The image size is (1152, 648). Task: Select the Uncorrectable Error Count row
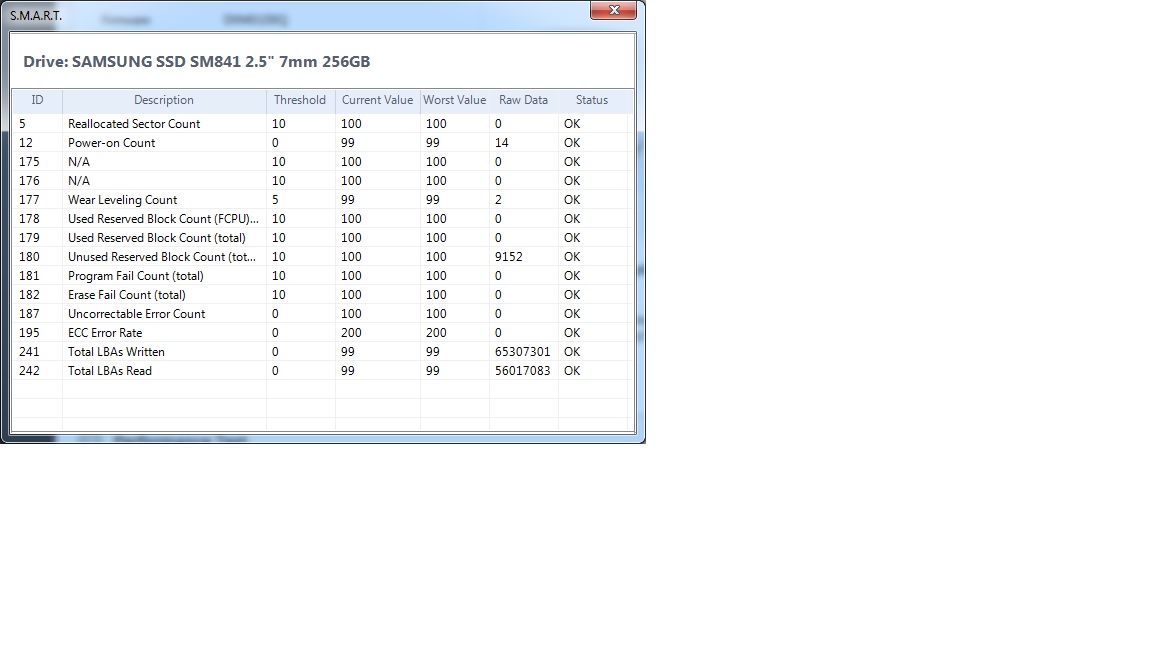[x=321, y=314]
